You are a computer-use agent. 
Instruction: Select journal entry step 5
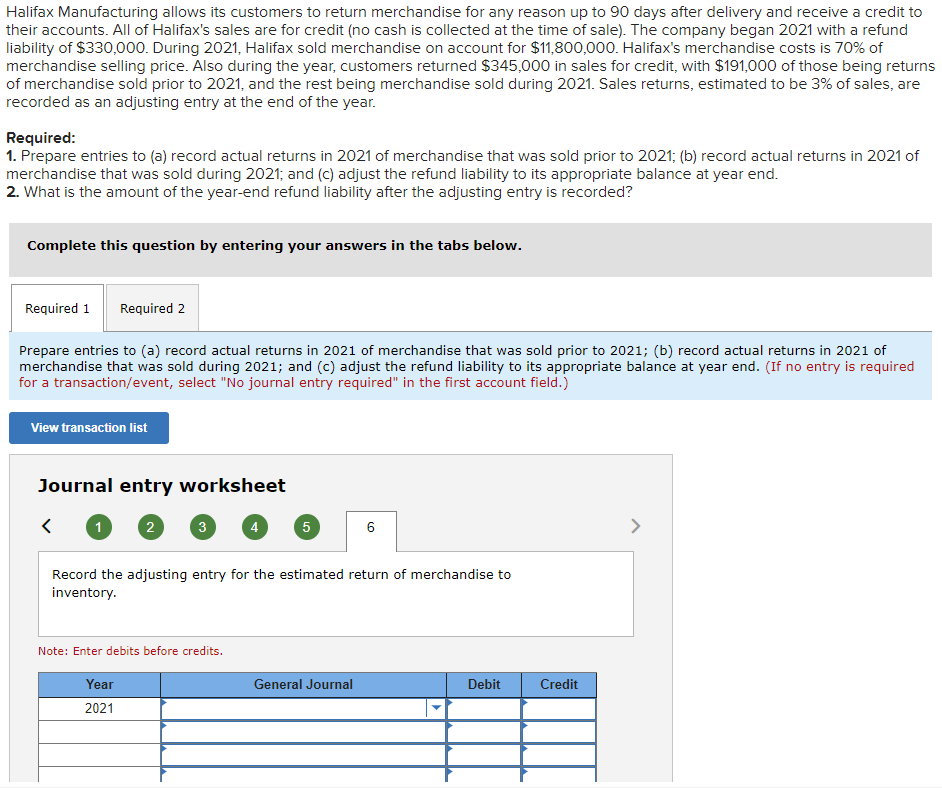click(x=306, y=527)
